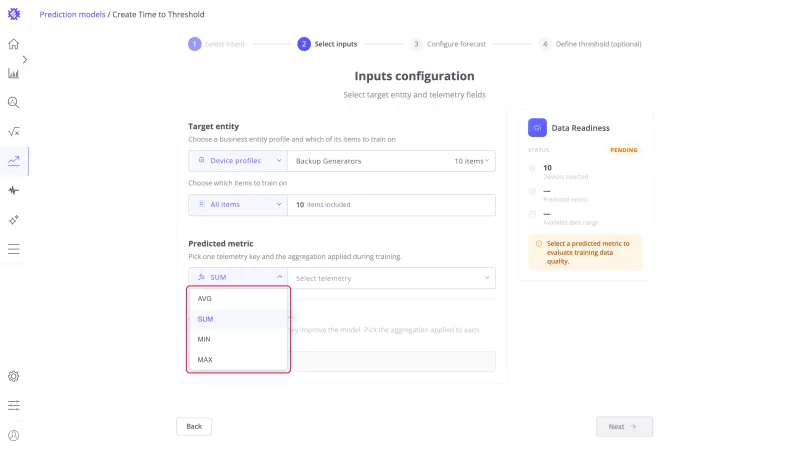The height and width of the screenshot is (450, 800).
Task: Click the 10 items included field
Action: tap(391, 205)
